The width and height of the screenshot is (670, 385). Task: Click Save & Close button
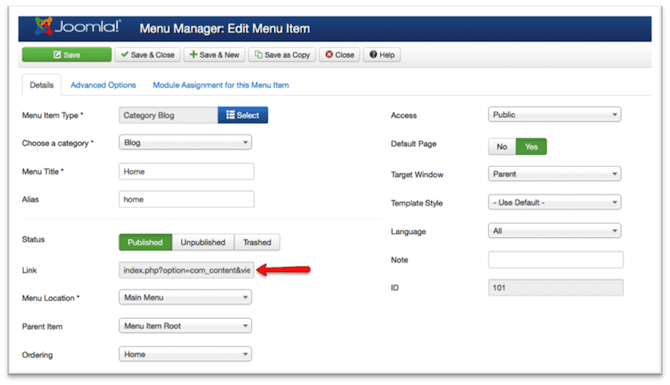pyautogui.click(x=147, y=55)
